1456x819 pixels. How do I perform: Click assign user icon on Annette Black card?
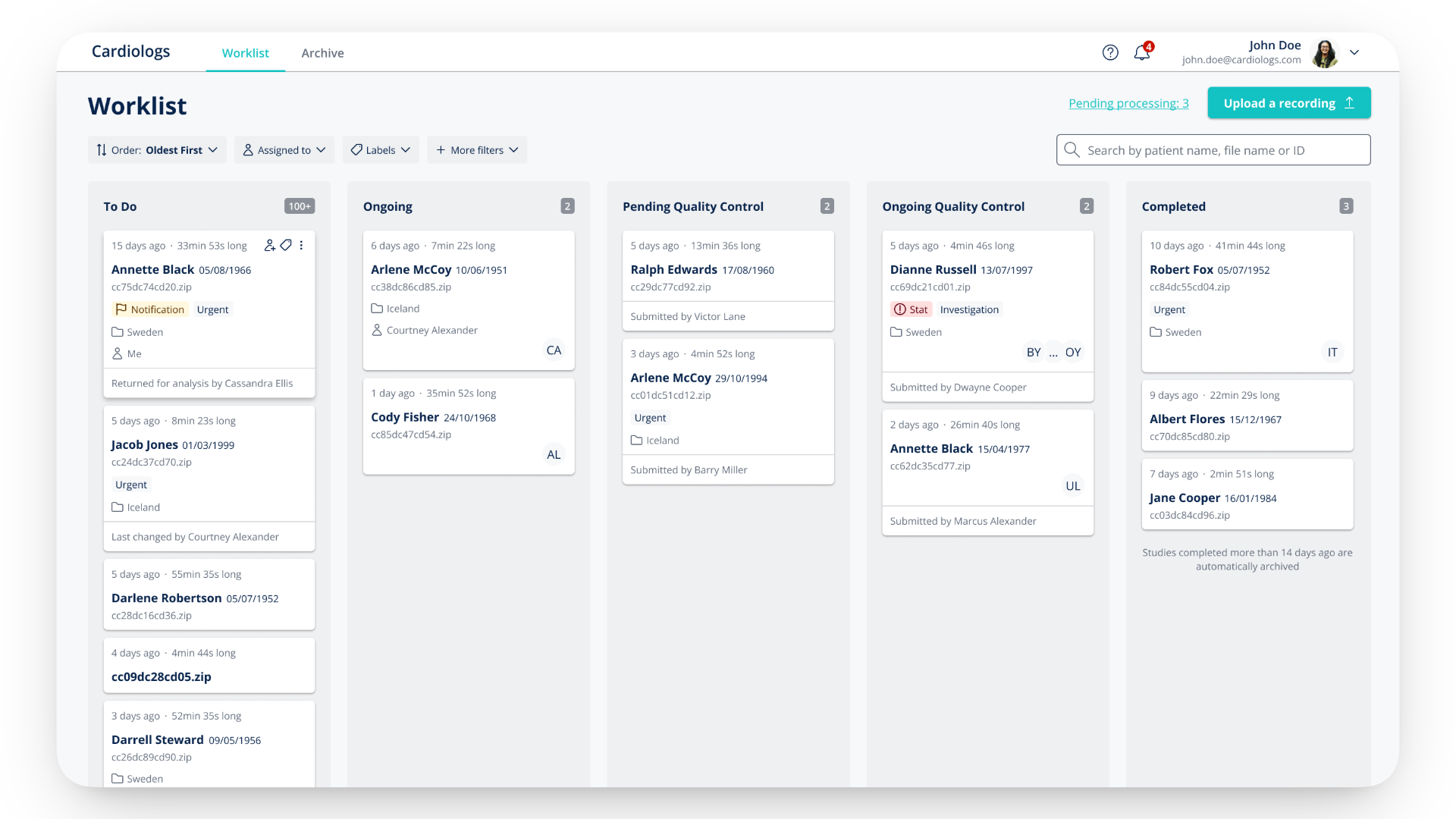[269, 245]
